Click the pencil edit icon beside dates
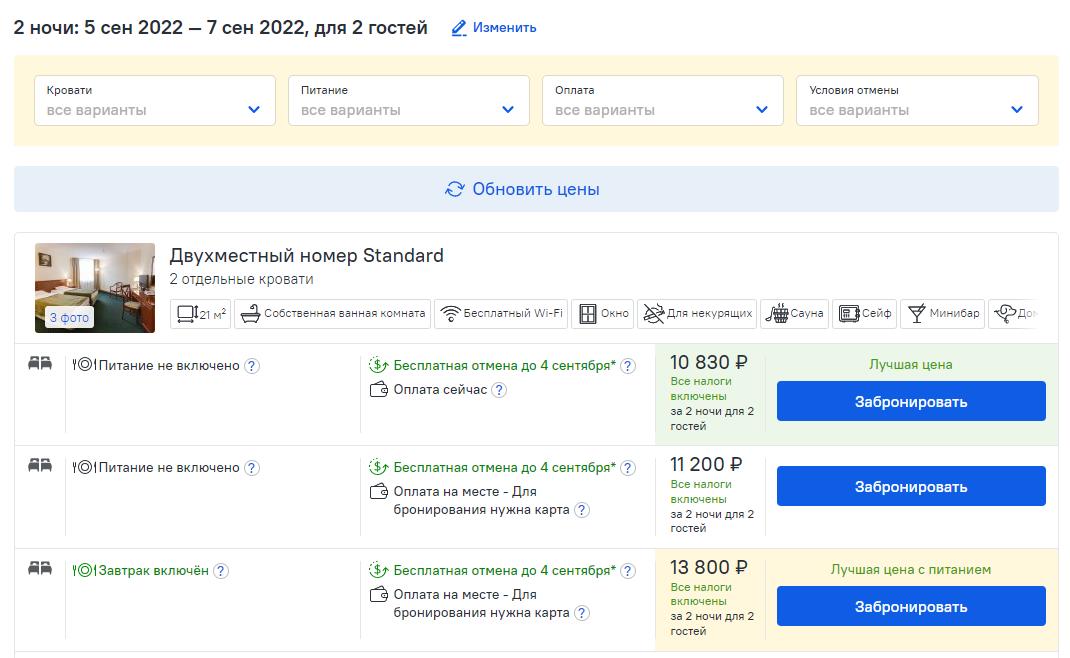Image resolution: width=1070 pixels, height=658 pixels. [x=460, y=28]
